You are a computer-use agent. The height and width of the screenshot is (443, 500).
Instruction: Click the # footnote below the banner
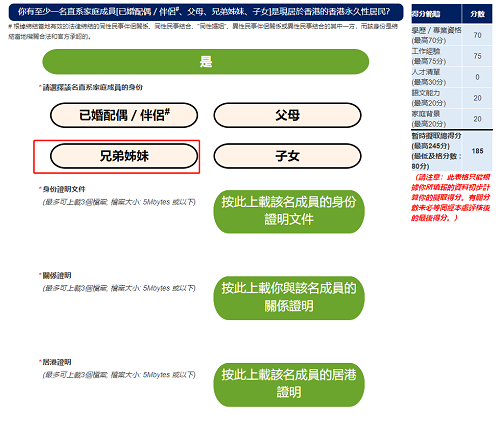[x=203, y=31]
